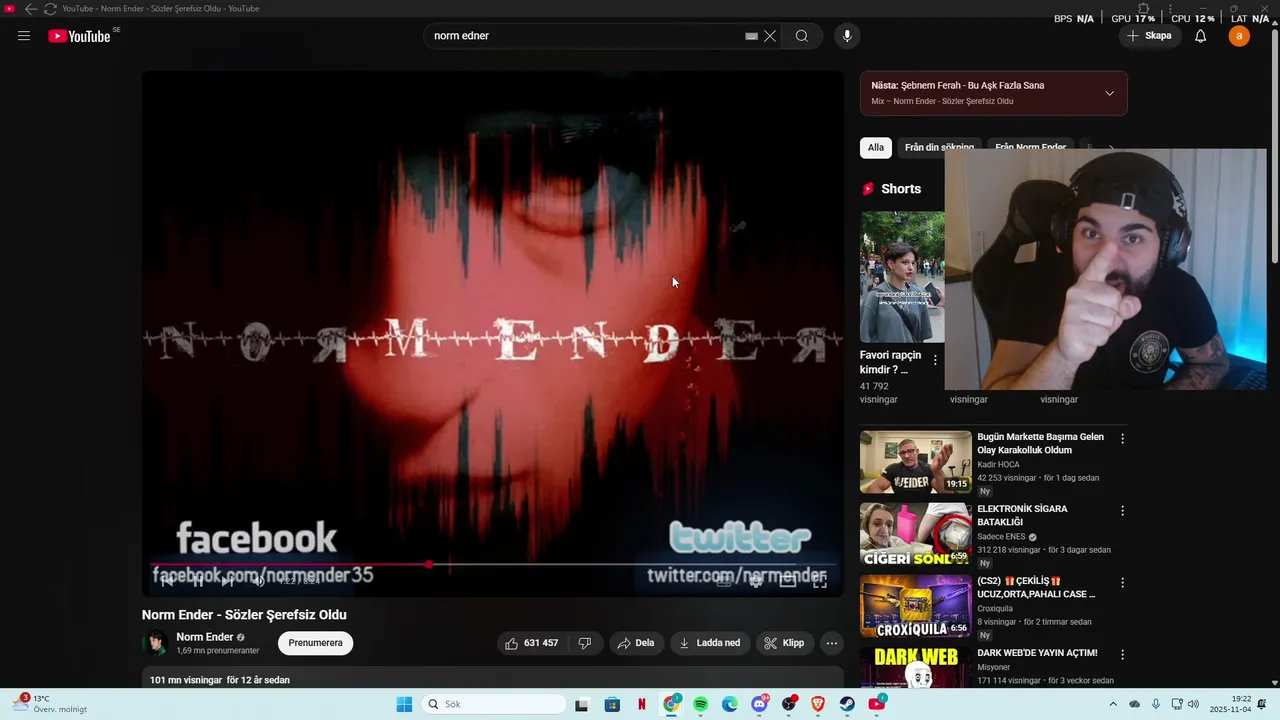Select the 'Från Norm Ender' filter chip

[1030, 147]
